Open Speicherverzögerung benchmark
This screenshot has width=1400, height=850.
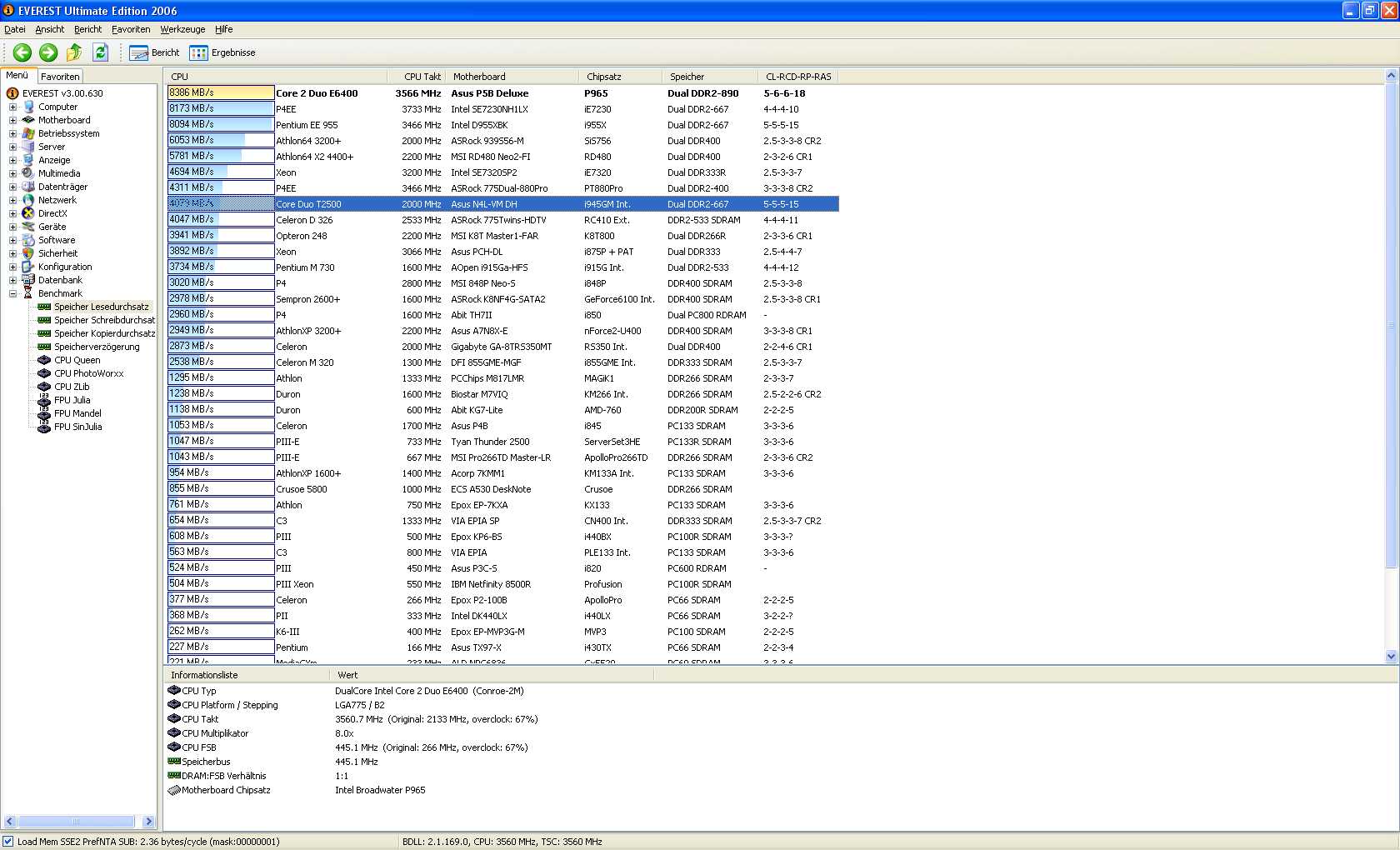click(97, 347)
